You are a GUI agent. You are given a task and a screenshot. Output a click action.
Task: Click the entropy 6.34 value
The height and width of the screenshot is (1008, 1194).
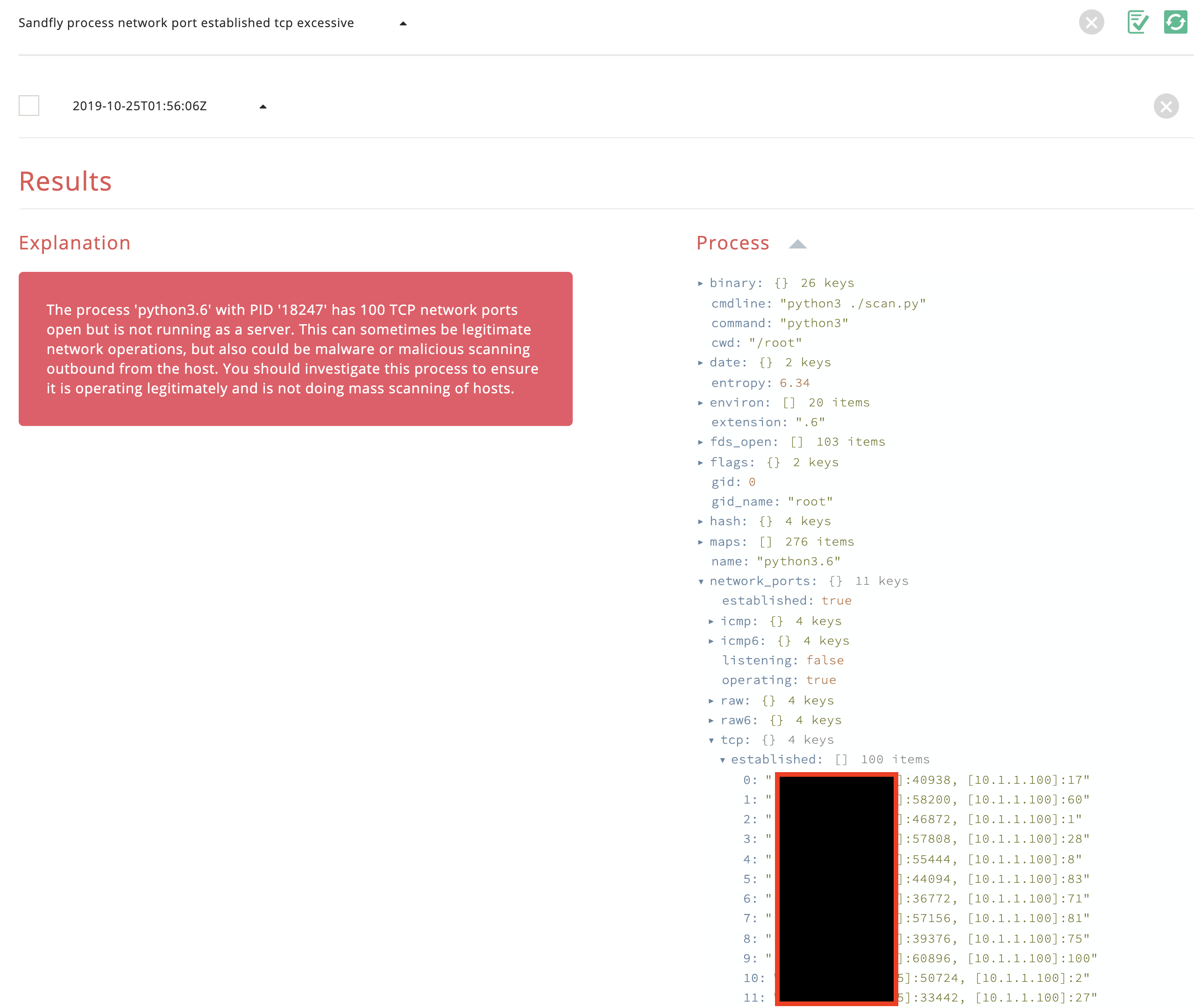(795, 383)
